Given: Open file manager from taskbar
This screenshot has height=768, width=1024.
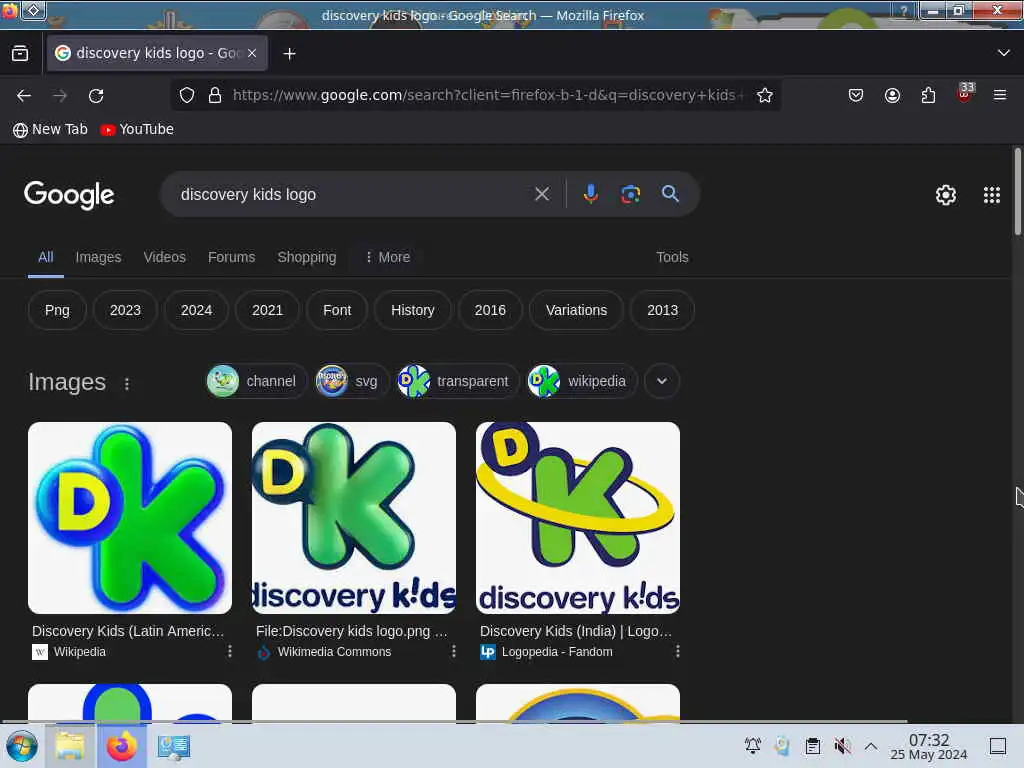Looking at the screenshot, I should pos(70,746).
